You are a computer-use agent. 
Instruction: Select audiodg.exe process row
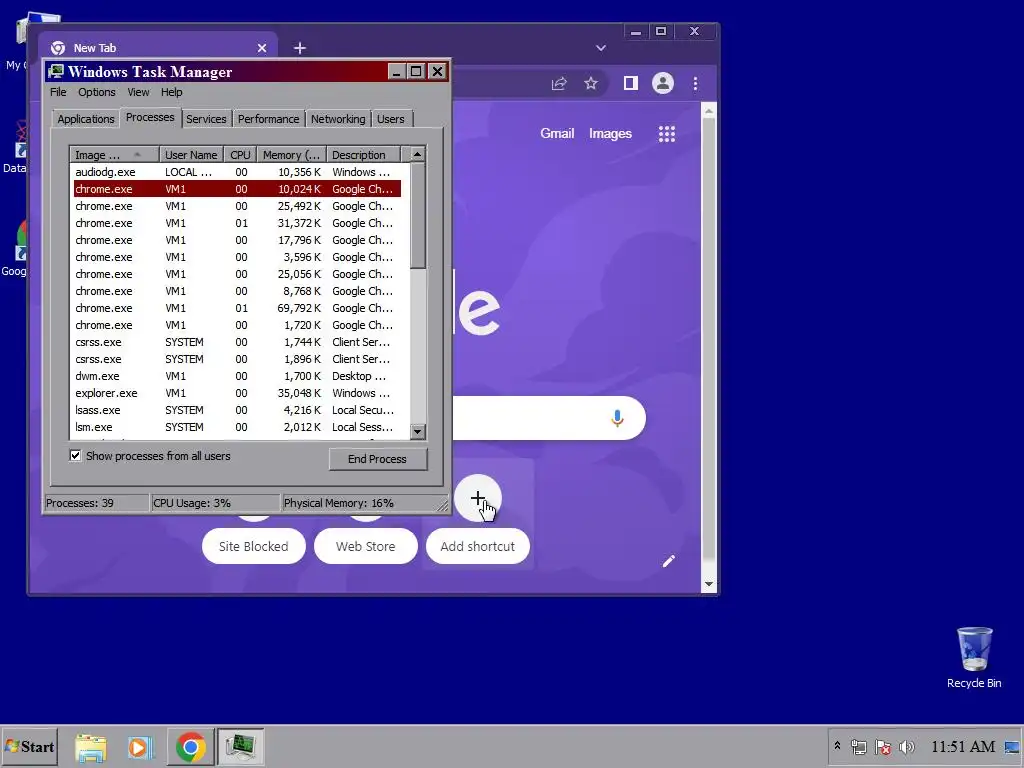(x=236, y=172)
